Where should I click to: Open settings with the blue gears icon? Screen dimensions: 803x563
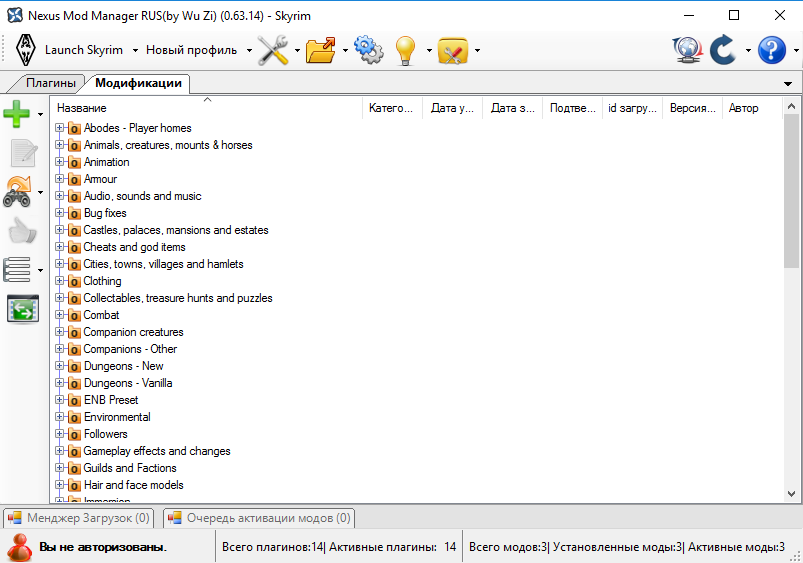[369, 50]
